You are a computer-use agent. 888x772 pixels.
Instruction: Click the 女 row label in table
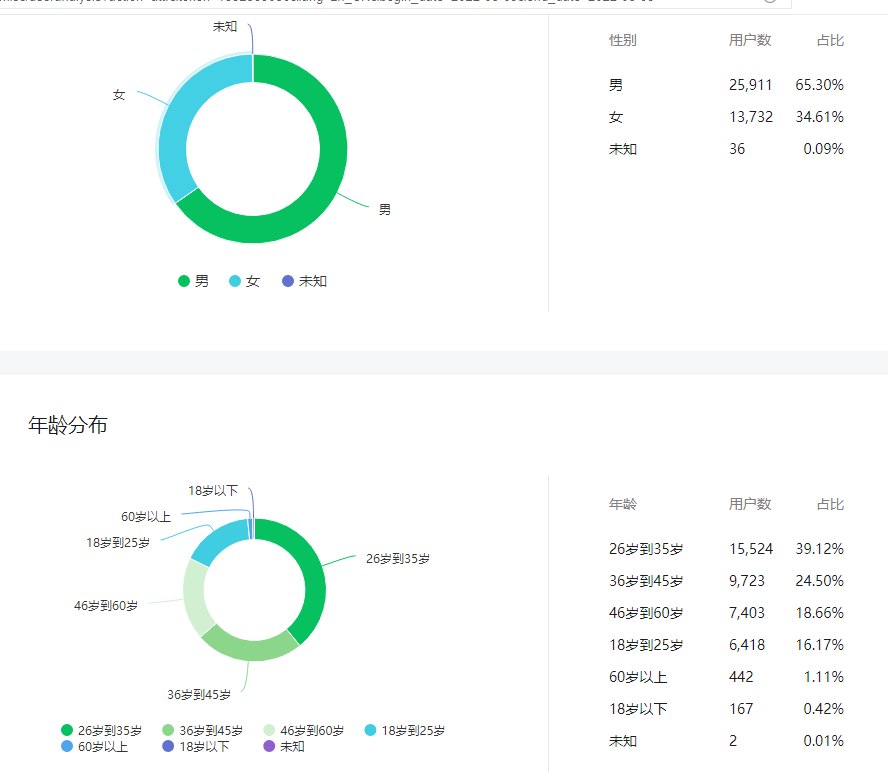616,117
